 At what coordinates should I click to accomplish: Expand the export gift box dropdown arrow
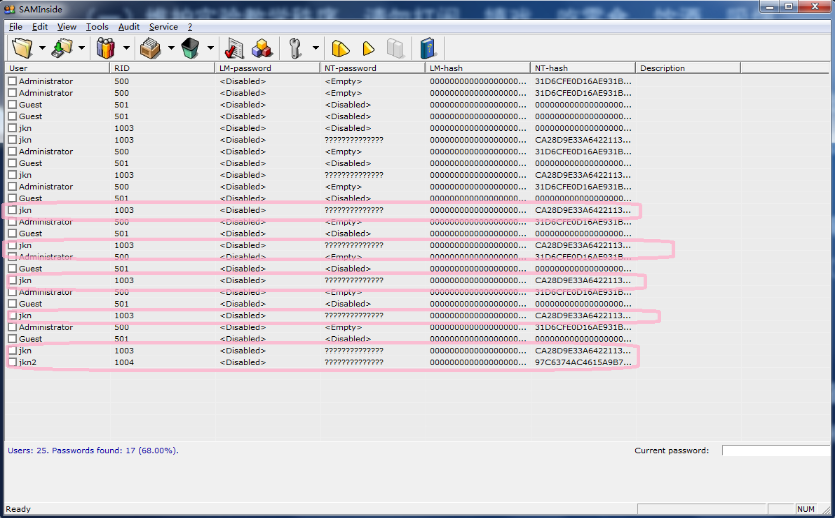point(126,49)
